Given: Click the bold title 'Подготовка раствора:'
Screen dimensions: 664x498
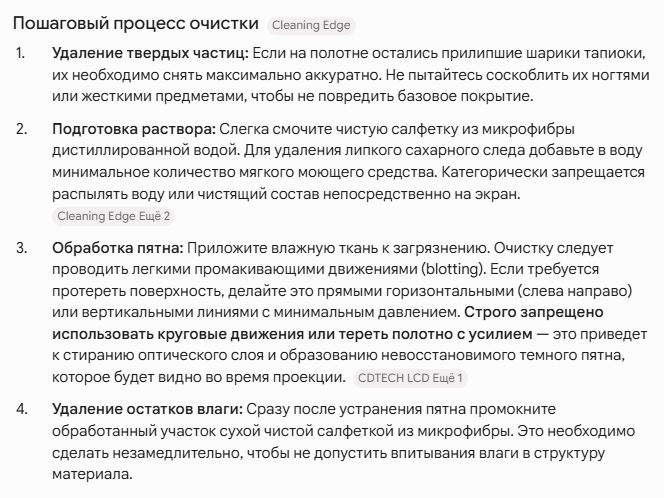Looking at the screenshot, I should tap(134, 129).
